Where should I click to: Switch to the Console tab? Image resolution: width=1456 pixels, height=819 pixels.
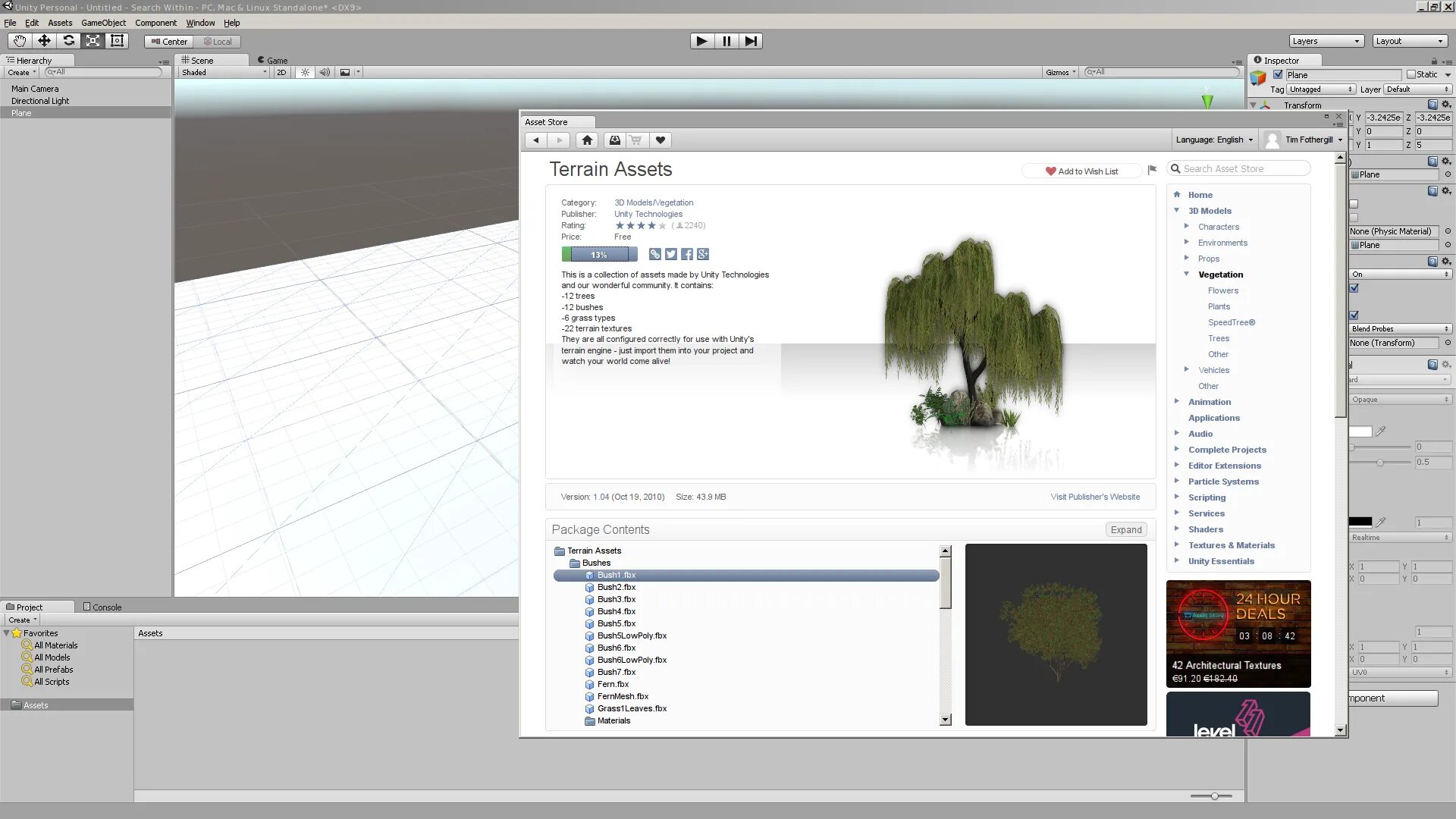[x=102, y=607]
